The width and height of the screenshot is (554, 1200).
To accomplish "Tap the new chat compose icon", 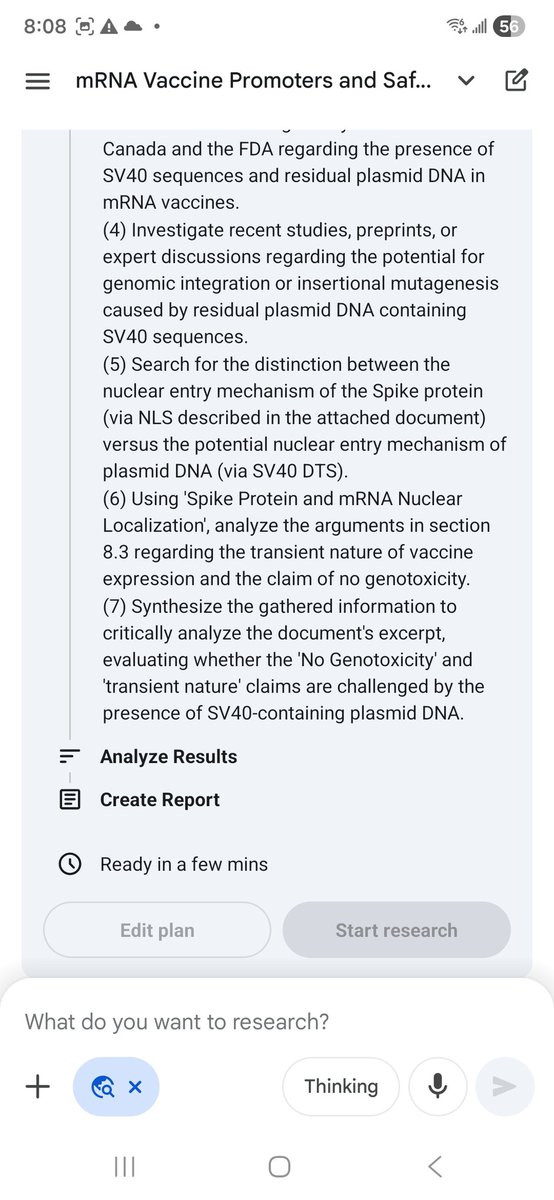I will (x=516, y=81).
